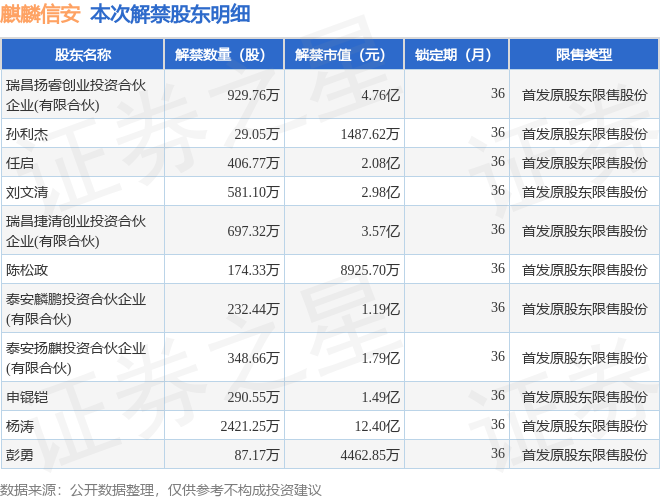Click the 限售类型 column header

pos(584,54)
